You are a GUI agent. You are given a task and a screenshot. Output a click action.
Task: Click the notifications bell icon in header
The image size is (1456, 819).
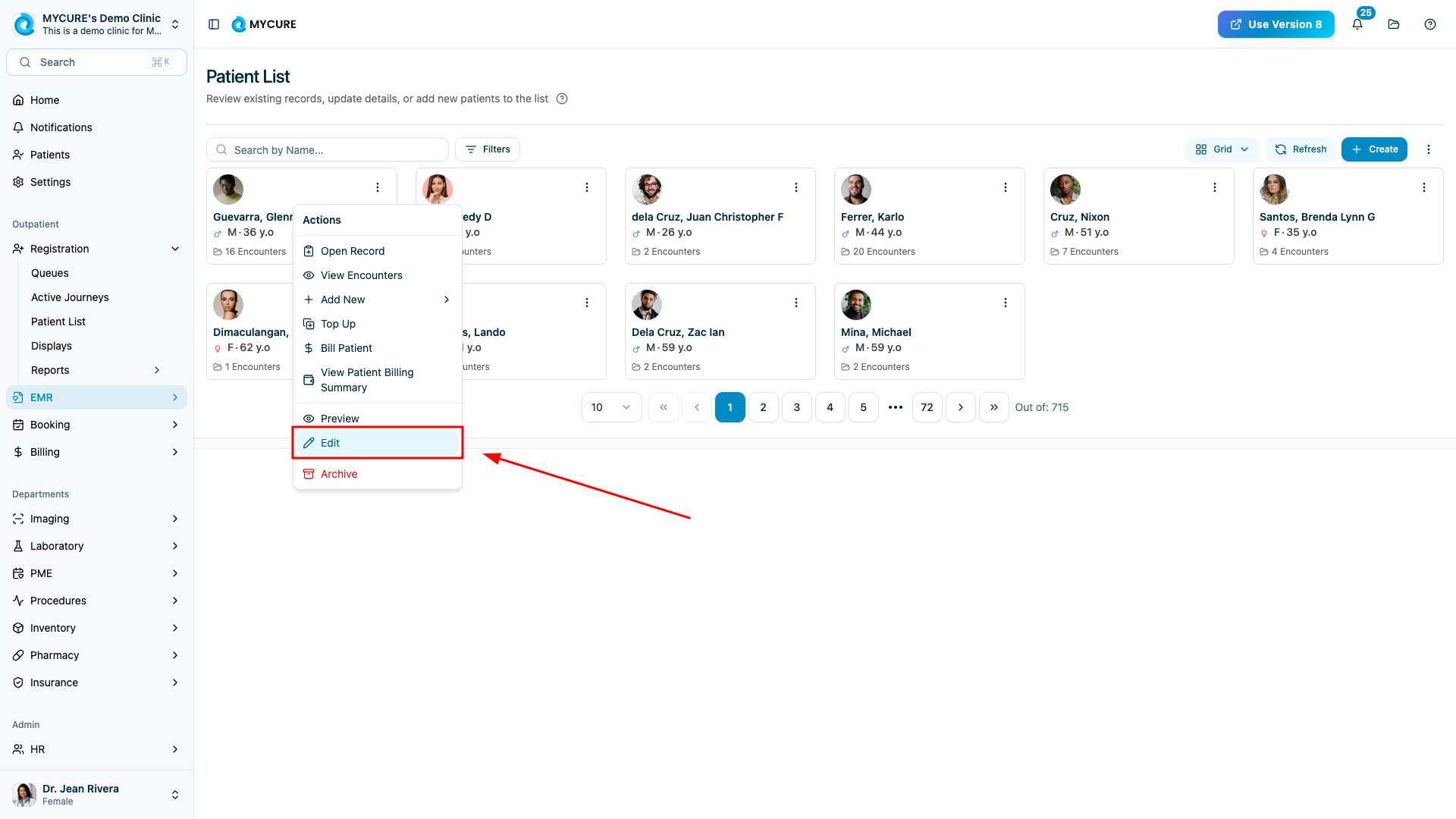(1357, 24)
